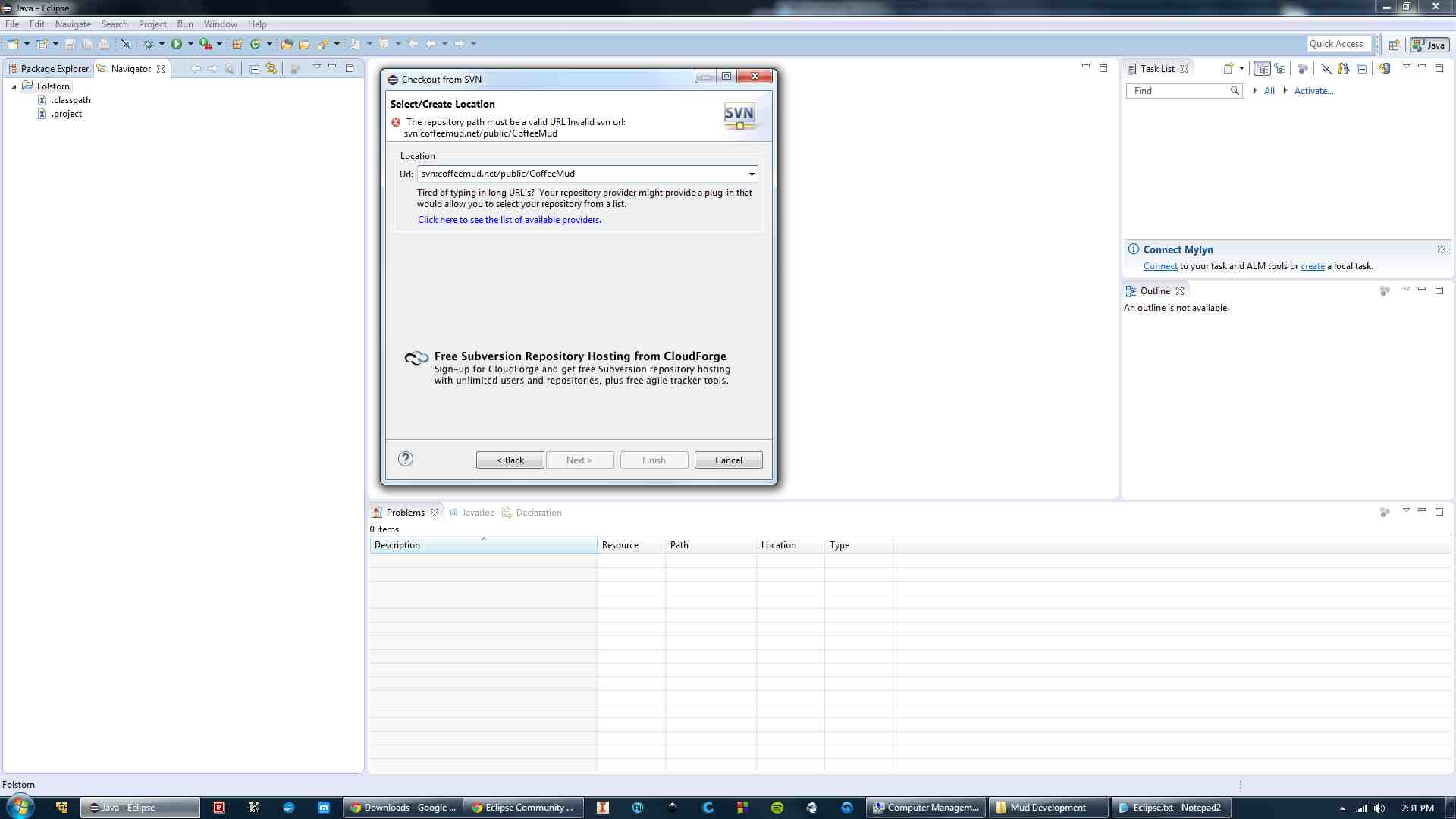Click the SVN logo in dialog

point(739,116)
